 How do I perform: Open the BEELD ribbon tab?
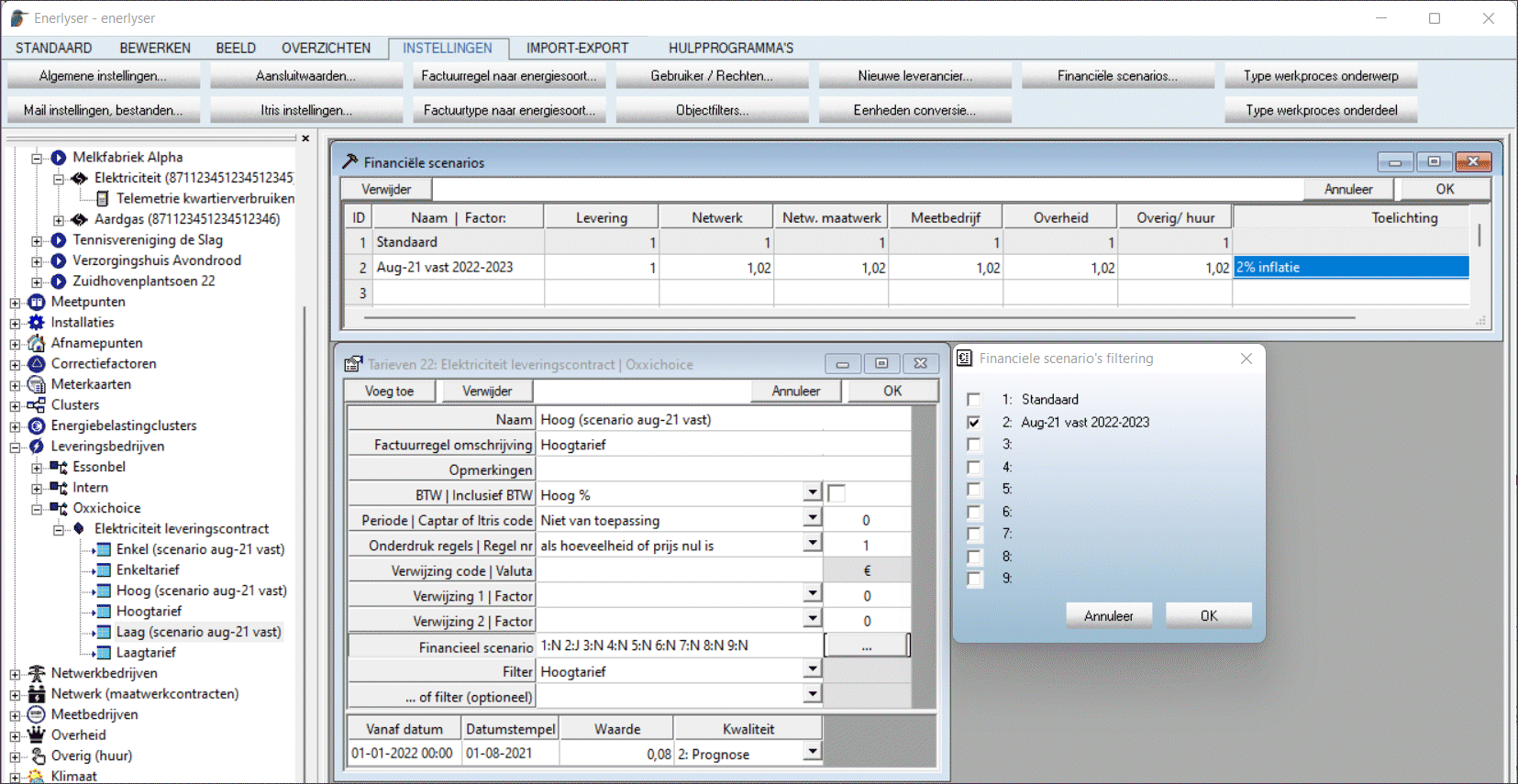click(x=236, y=49)
